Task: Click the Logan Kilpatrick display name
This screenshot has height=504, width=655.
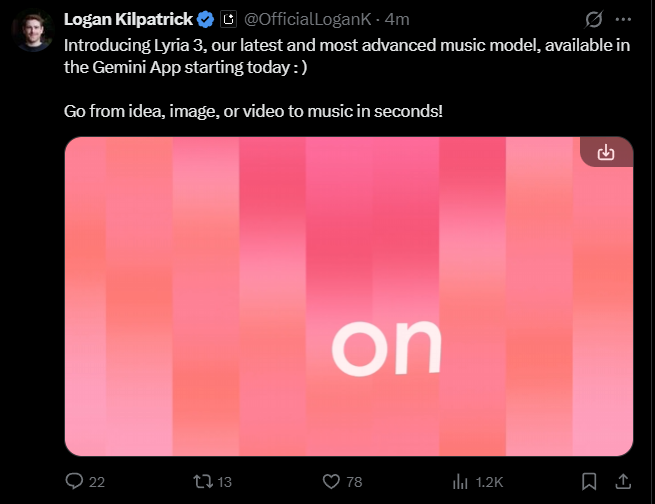Action: pyautogui.click(x=127, y=19)
